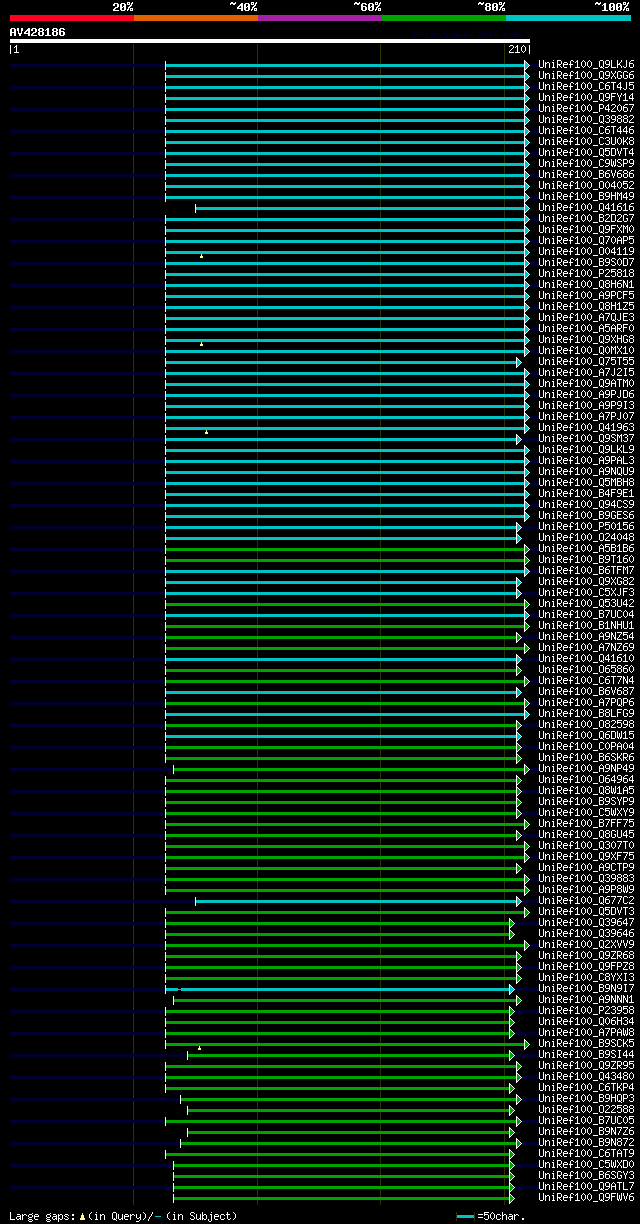The height and width of the screenshot is (1224, 640).
Task: Select the UniRef100_P50156 label
Action: click(586, 527)
